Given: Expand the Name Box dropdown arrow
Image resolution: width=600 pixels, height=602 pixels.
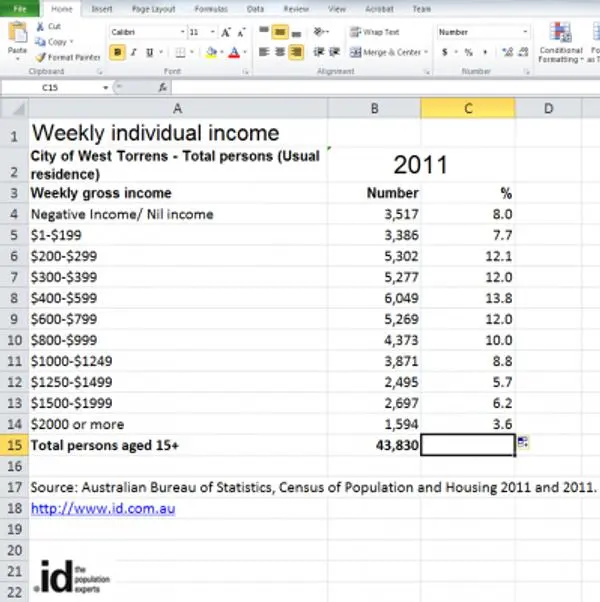Looking at the screenshot, I should click(105, 88).
